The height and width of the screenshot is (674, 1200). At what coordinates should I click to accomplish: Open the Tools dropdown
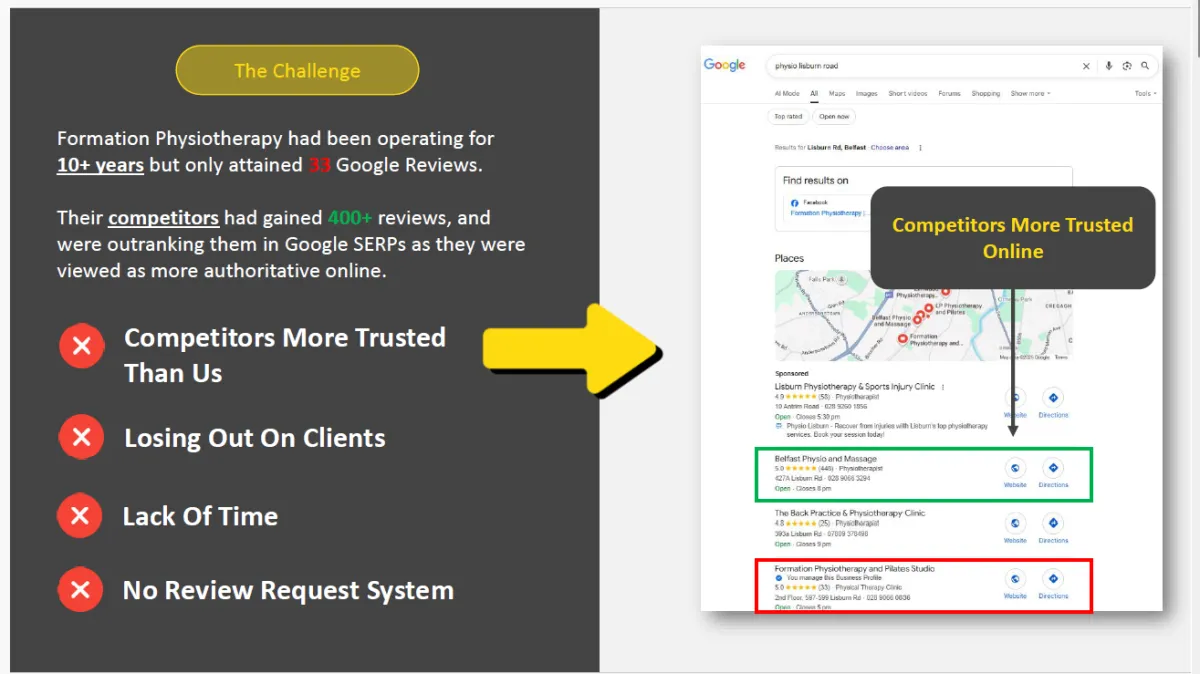(1145, 94)
